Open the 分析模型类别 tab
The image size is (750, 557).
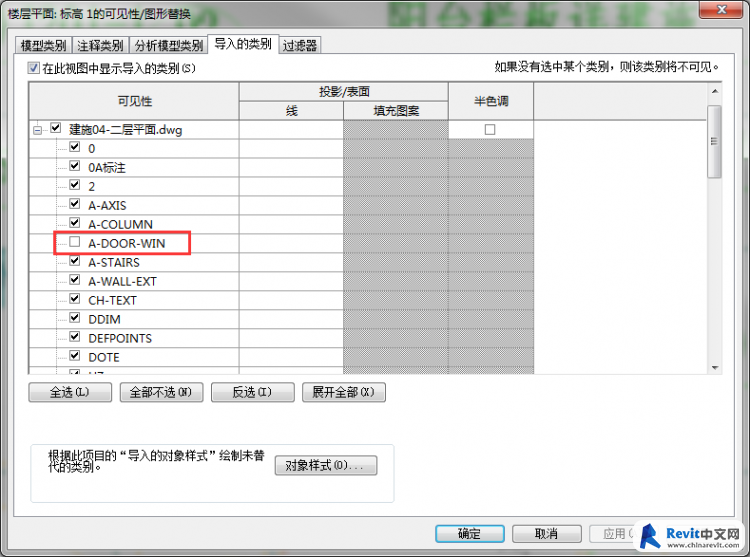pyautogui.click(x=168, y=45)
